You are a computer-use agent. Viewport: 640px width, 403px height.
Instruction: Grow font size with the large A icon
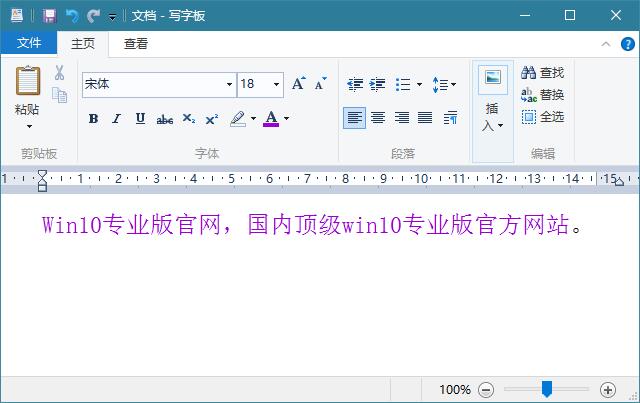pos(299,84)
